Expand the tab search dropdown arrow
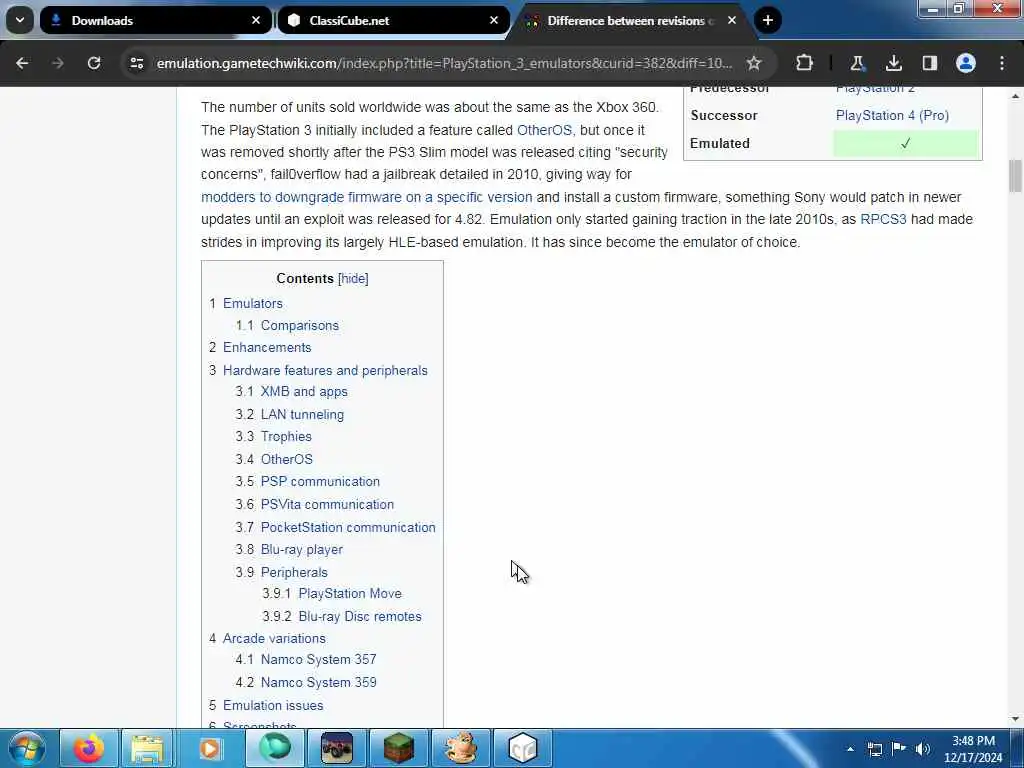The image size is (1024, 768). pyautogui.click(x=20, y=20)
